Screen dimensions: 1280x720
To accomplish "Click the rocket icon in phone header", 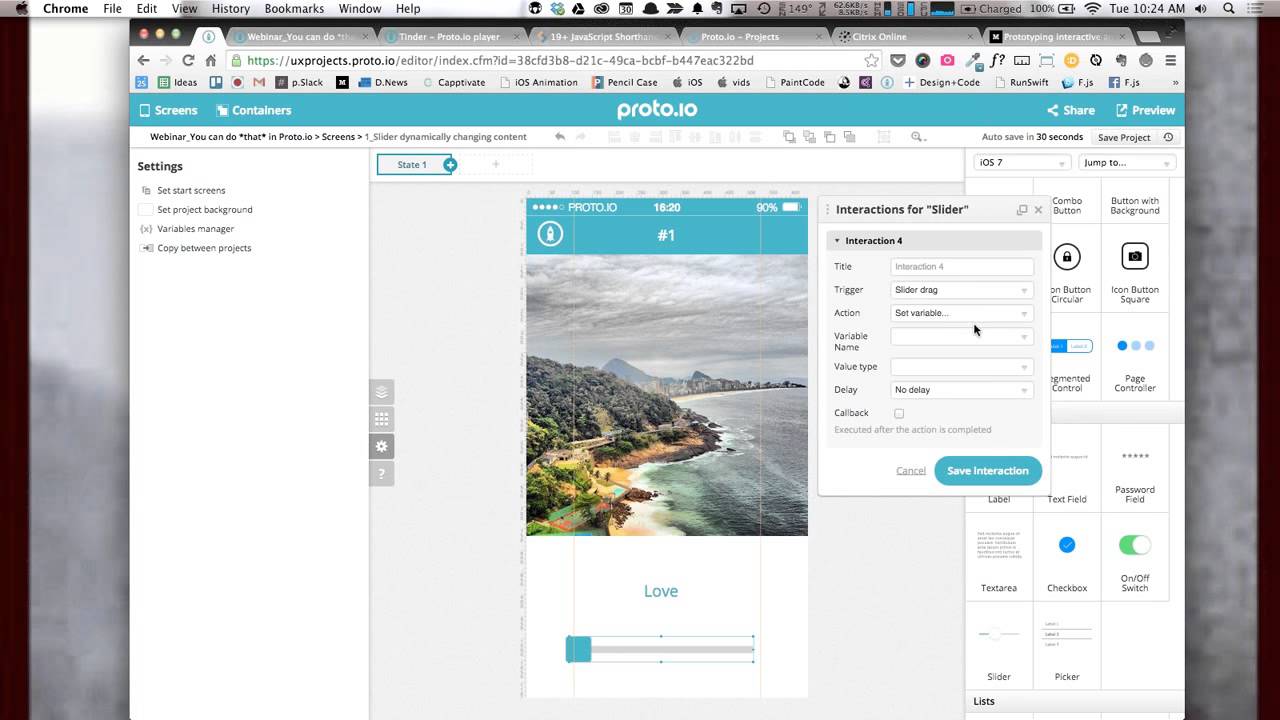I will (x=549, y=234).
